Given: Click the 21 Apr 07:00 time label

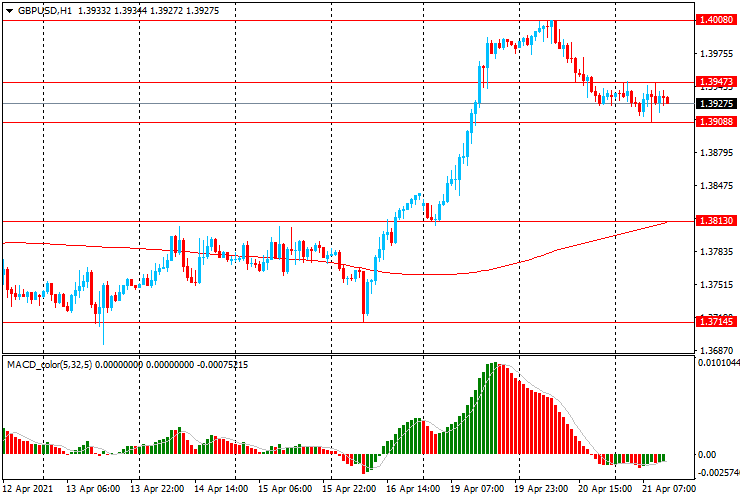Looking at the screenshot, I should tap(669, 489).
